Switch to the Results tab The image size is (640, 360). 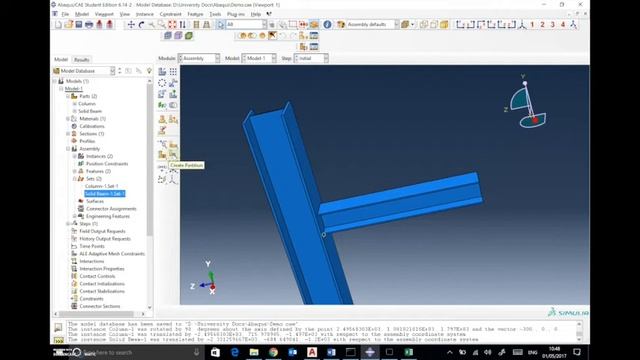tap(82, 60)
